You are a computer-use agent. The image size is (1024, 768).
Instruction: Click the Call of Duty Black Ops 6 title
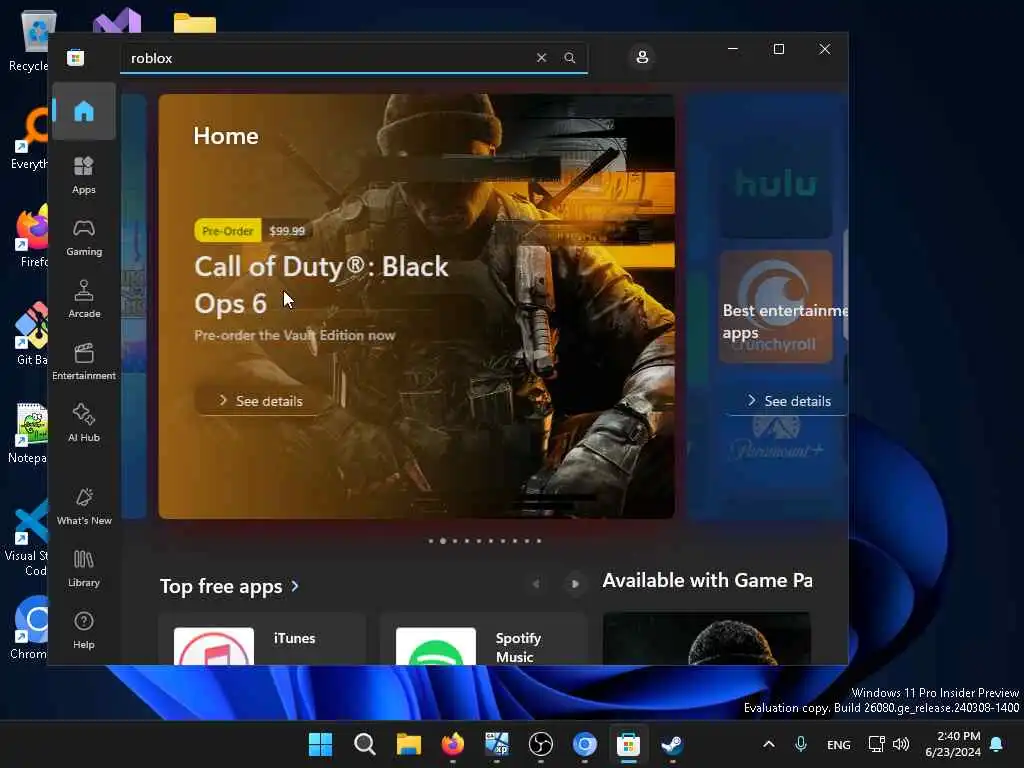coord(321,285)
